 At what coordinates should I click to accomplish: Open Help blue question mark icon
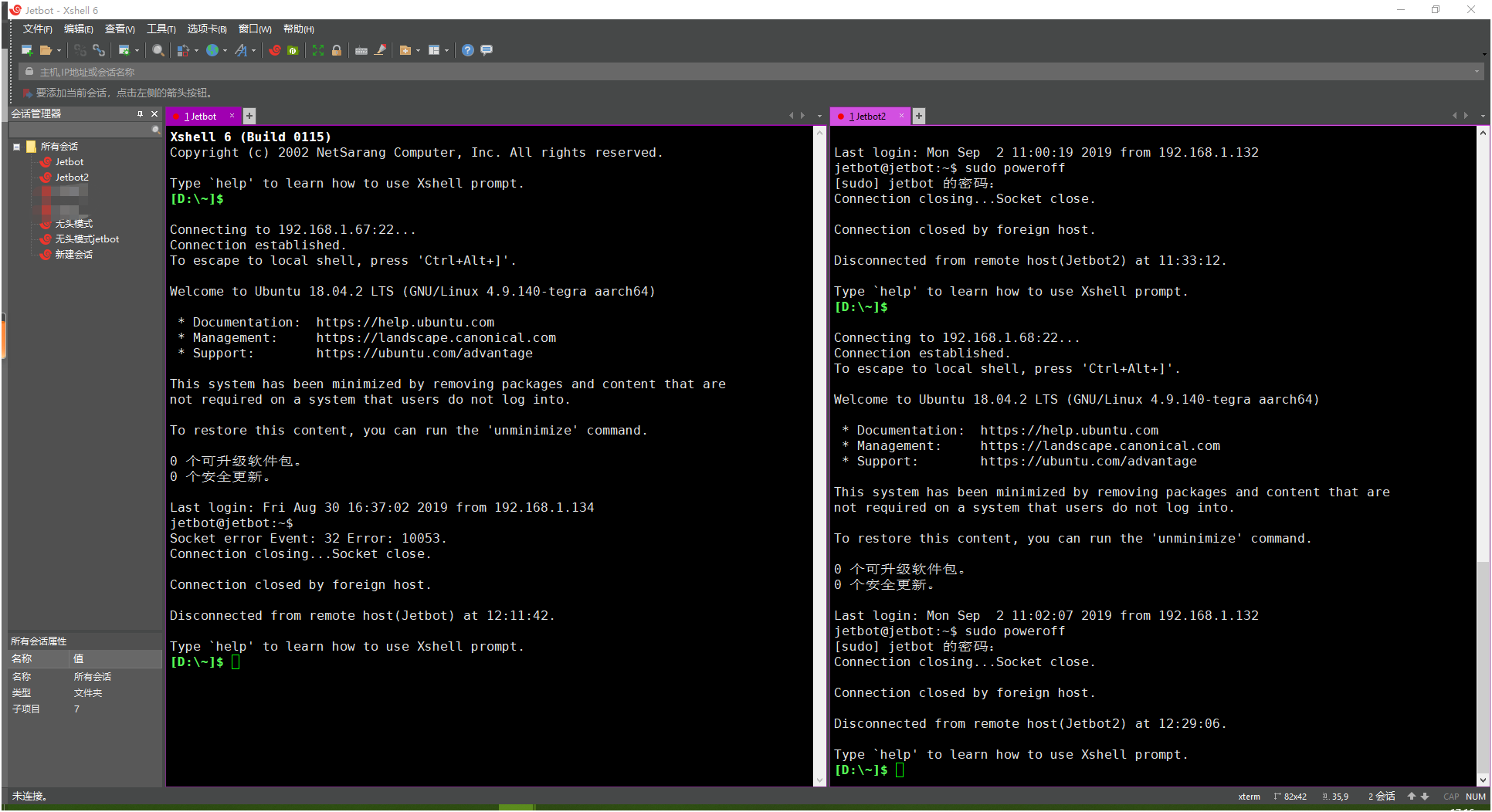[x=468, y=50]
